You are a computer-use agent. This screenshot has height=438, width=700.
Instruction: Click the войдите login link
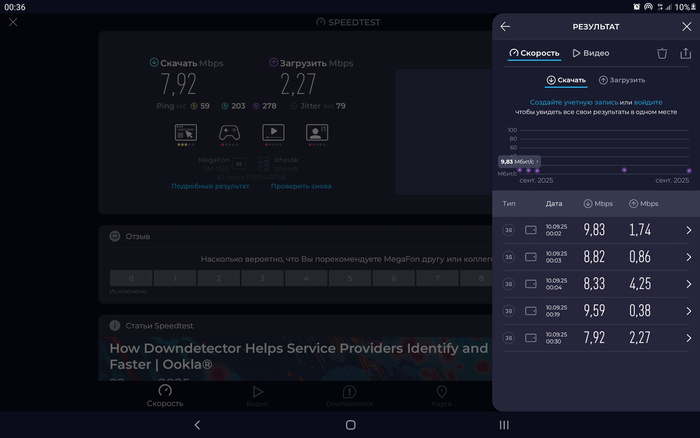(x=648, y=103)
